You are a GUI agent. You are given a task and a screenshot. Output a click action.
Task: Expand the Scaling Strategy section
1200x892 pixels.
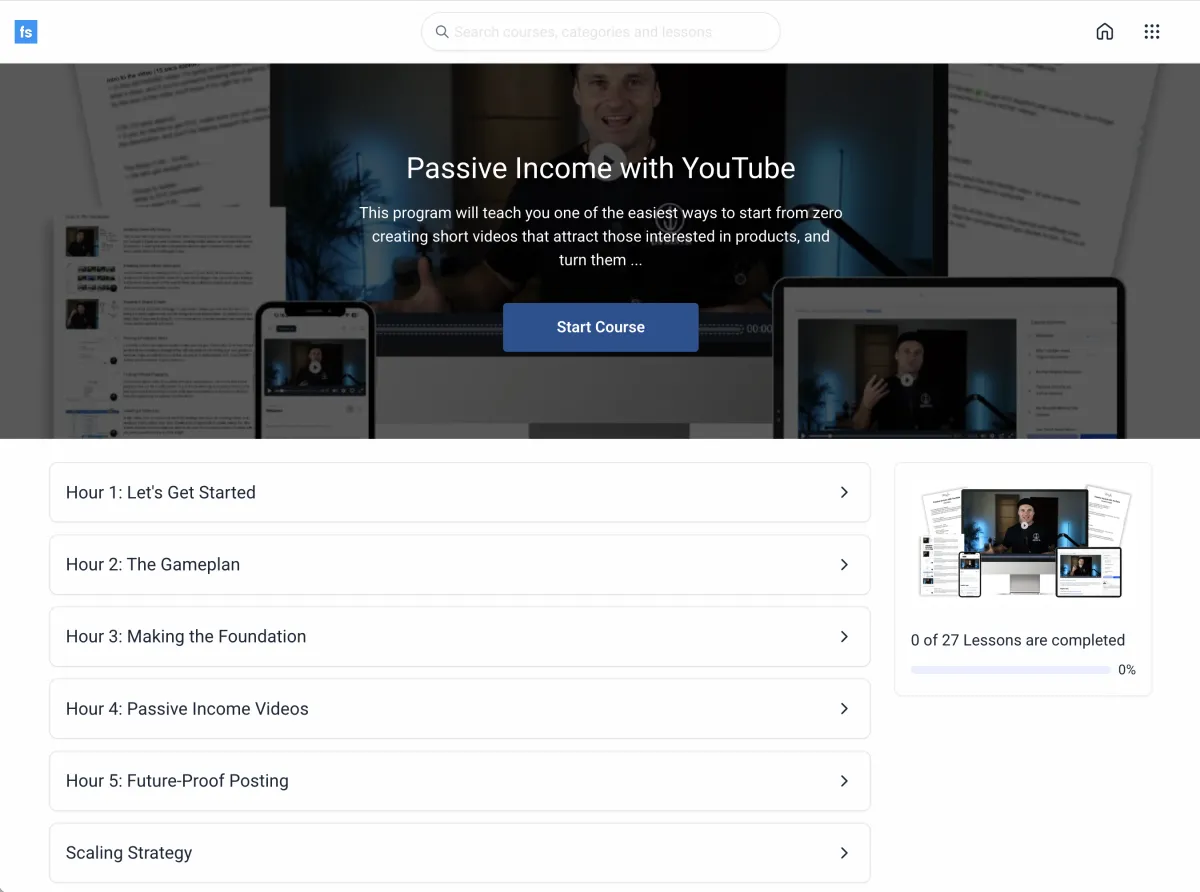pyautogui.click(x=460, y=852)
